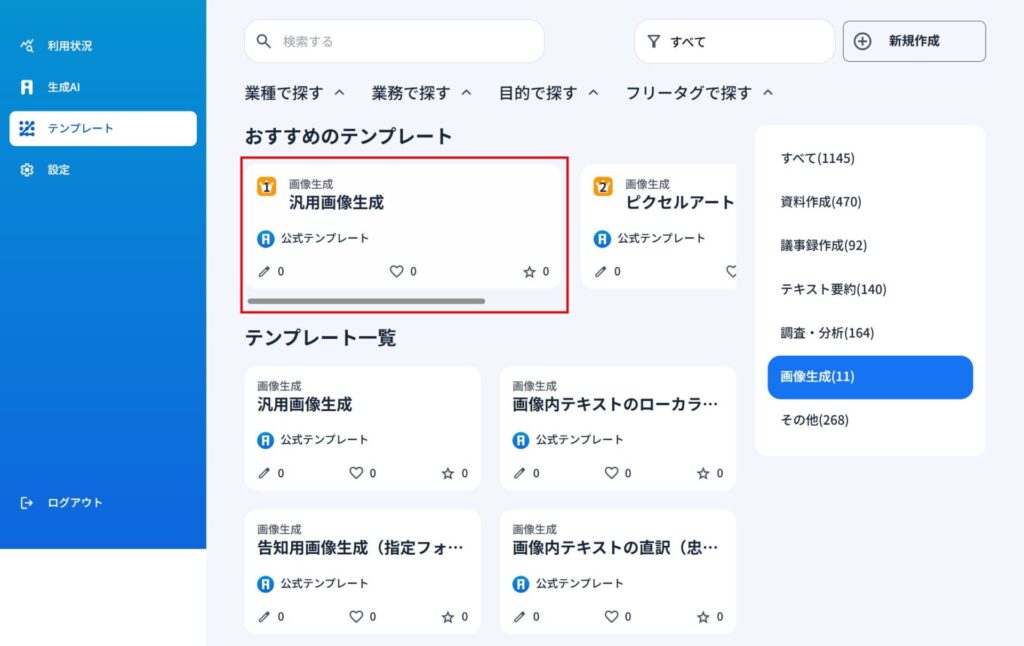The image size is (1024, 646).
Task: Select the 議事録作成(92) category
Action: click(x=824, y=245)
